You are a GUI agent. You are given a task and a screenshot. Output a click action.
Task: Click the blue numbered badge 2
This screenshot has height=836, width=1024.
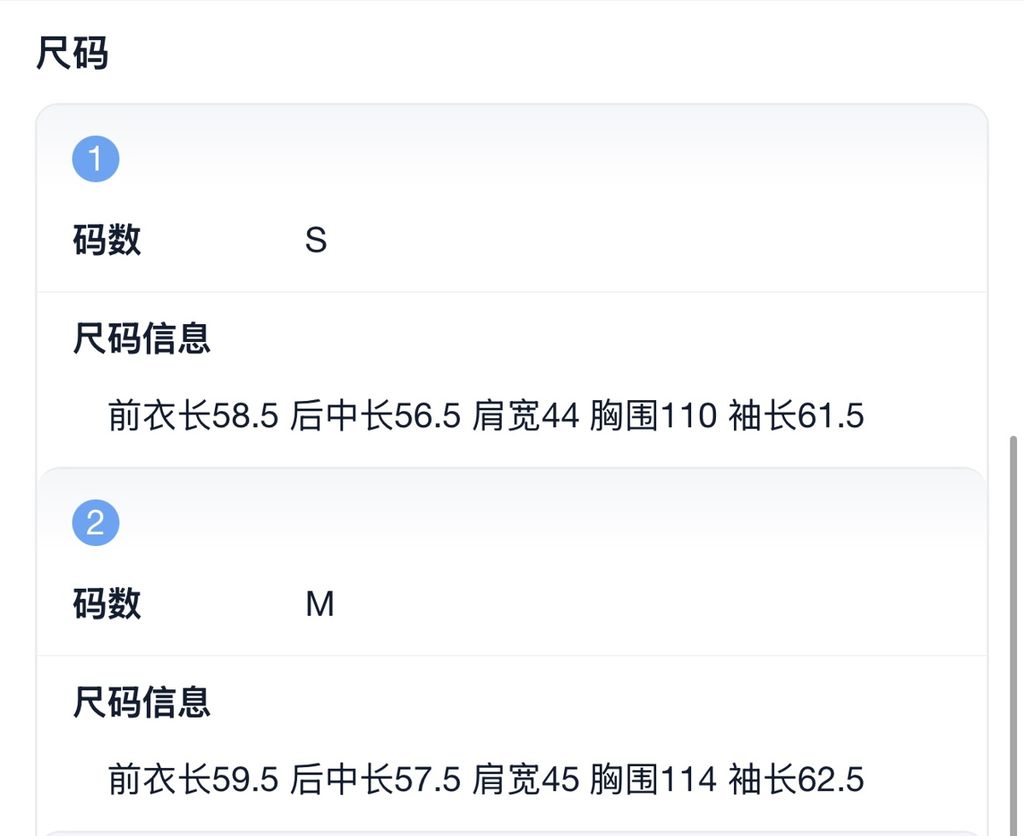95,521
